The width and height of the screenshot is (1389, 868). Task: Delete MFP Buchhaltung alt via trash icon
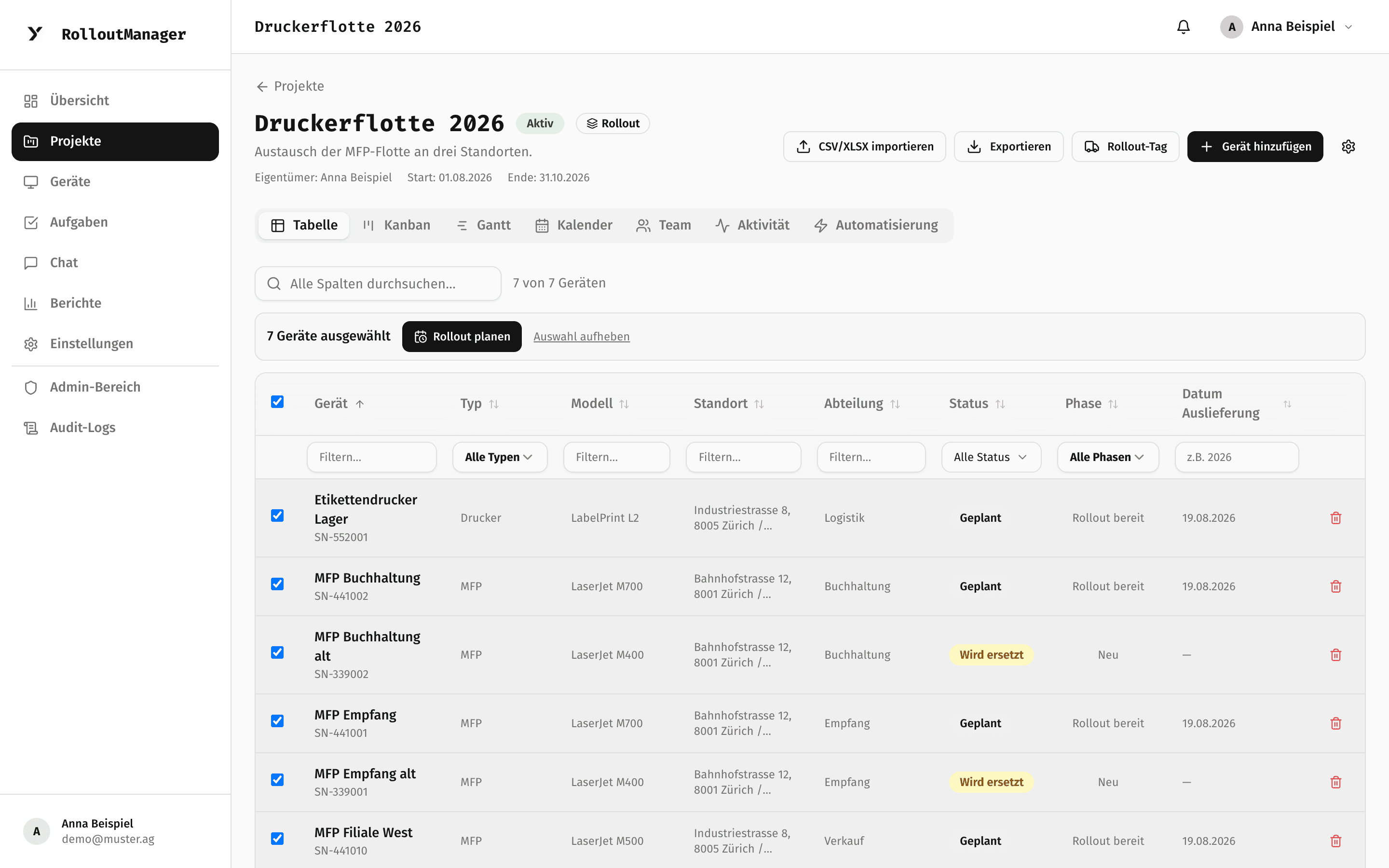(x=1335, y=655)
